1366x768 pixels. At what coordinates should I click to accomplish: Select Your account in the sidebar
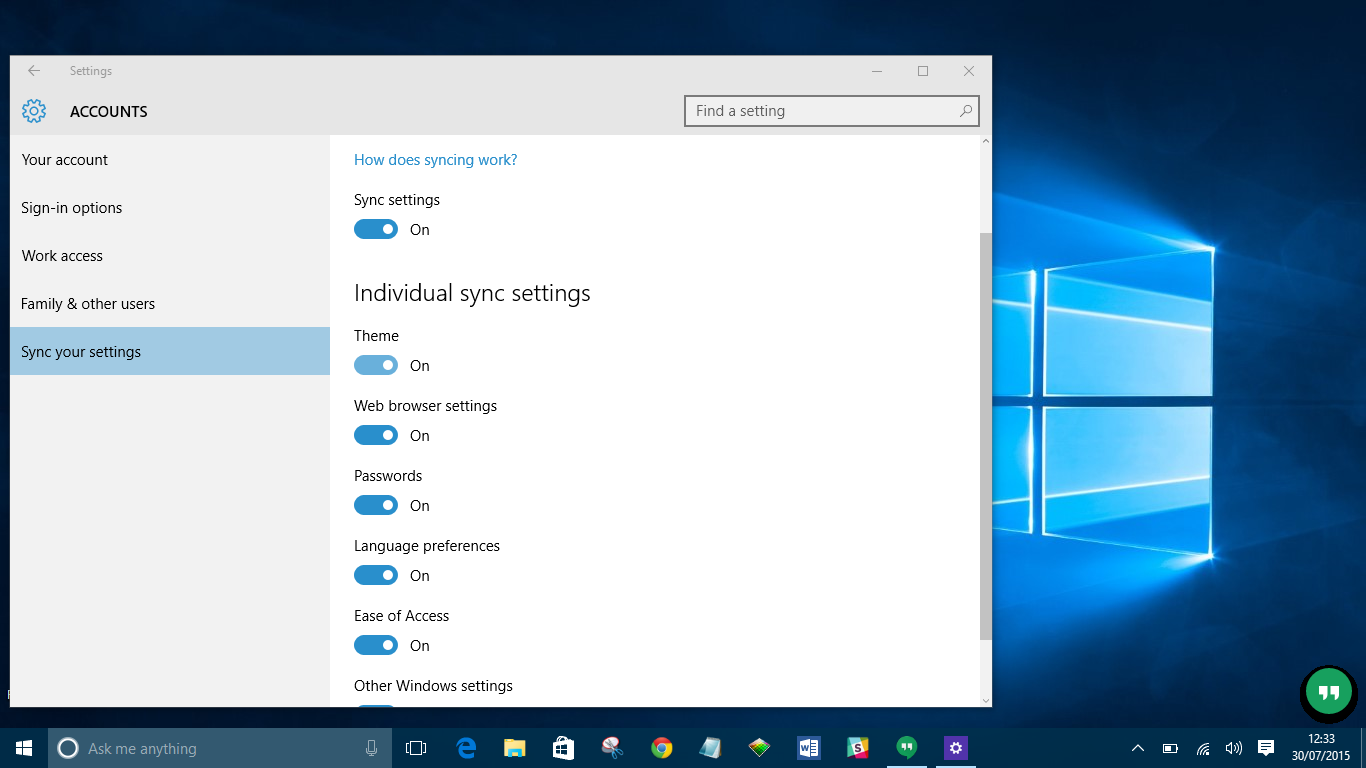[x=170, y=159]
